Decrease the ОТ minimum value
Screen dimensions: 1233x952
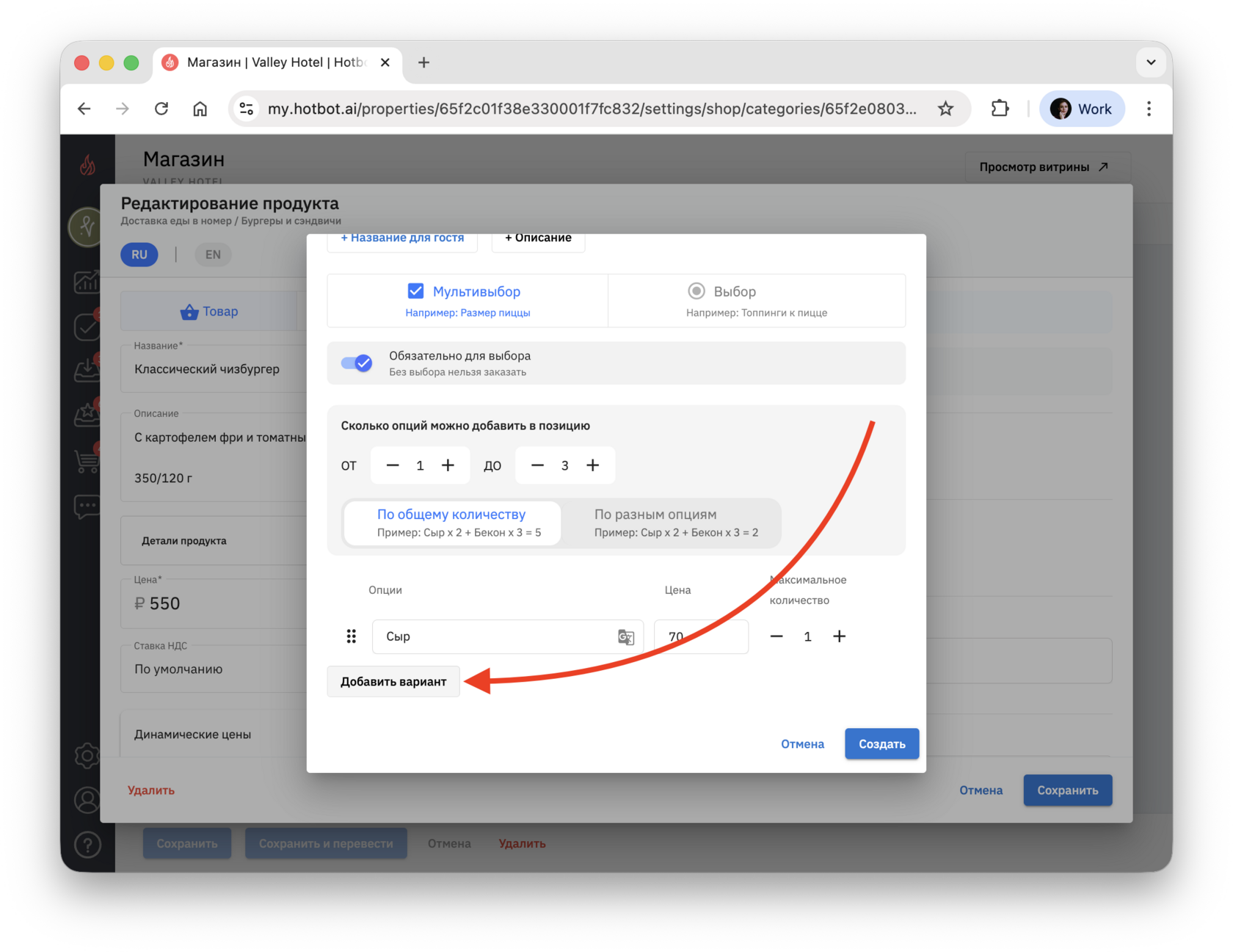point(393,465)
